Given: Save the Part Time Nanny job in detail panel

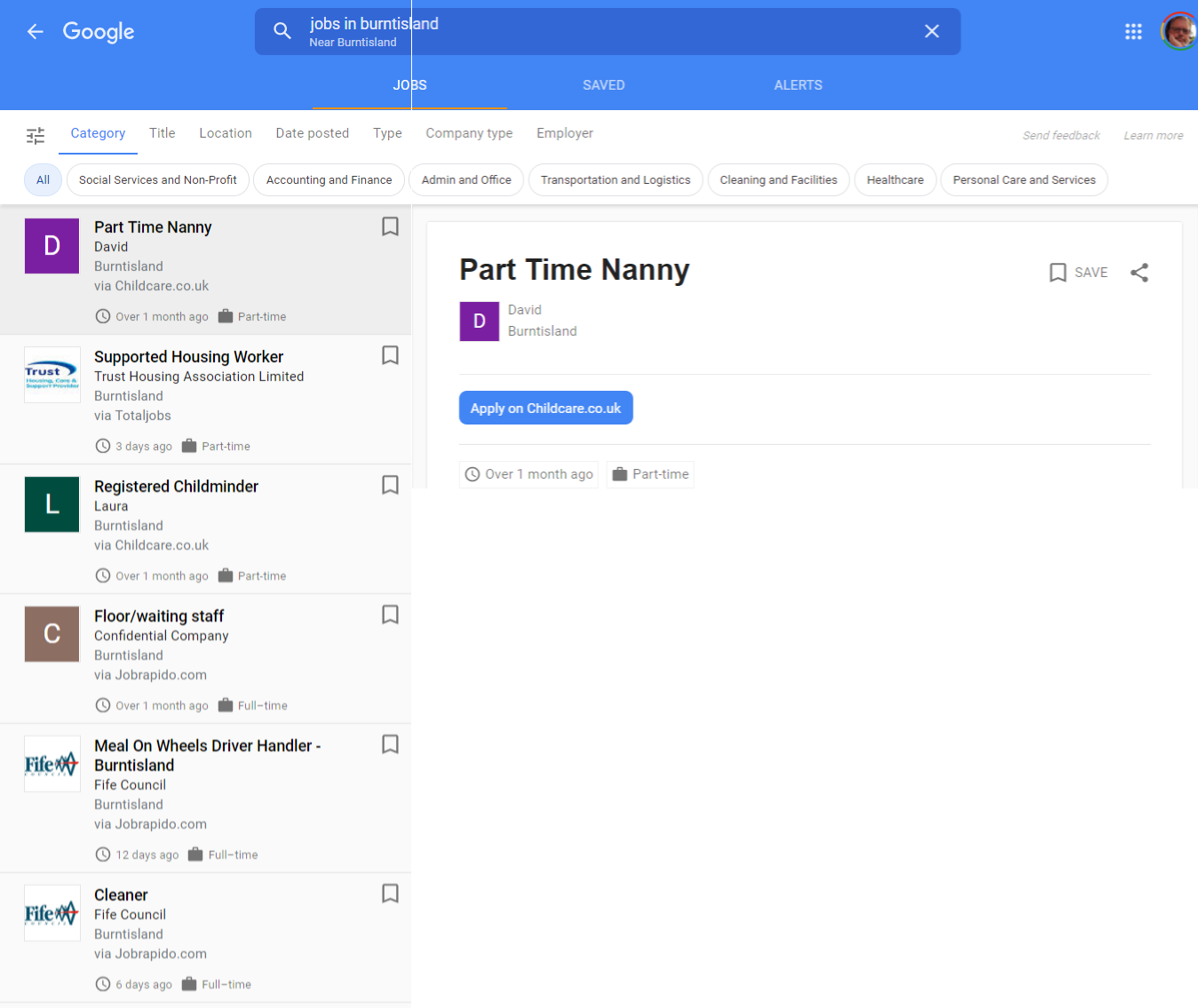Looking at the screenshot, I should pos(1078,273).
